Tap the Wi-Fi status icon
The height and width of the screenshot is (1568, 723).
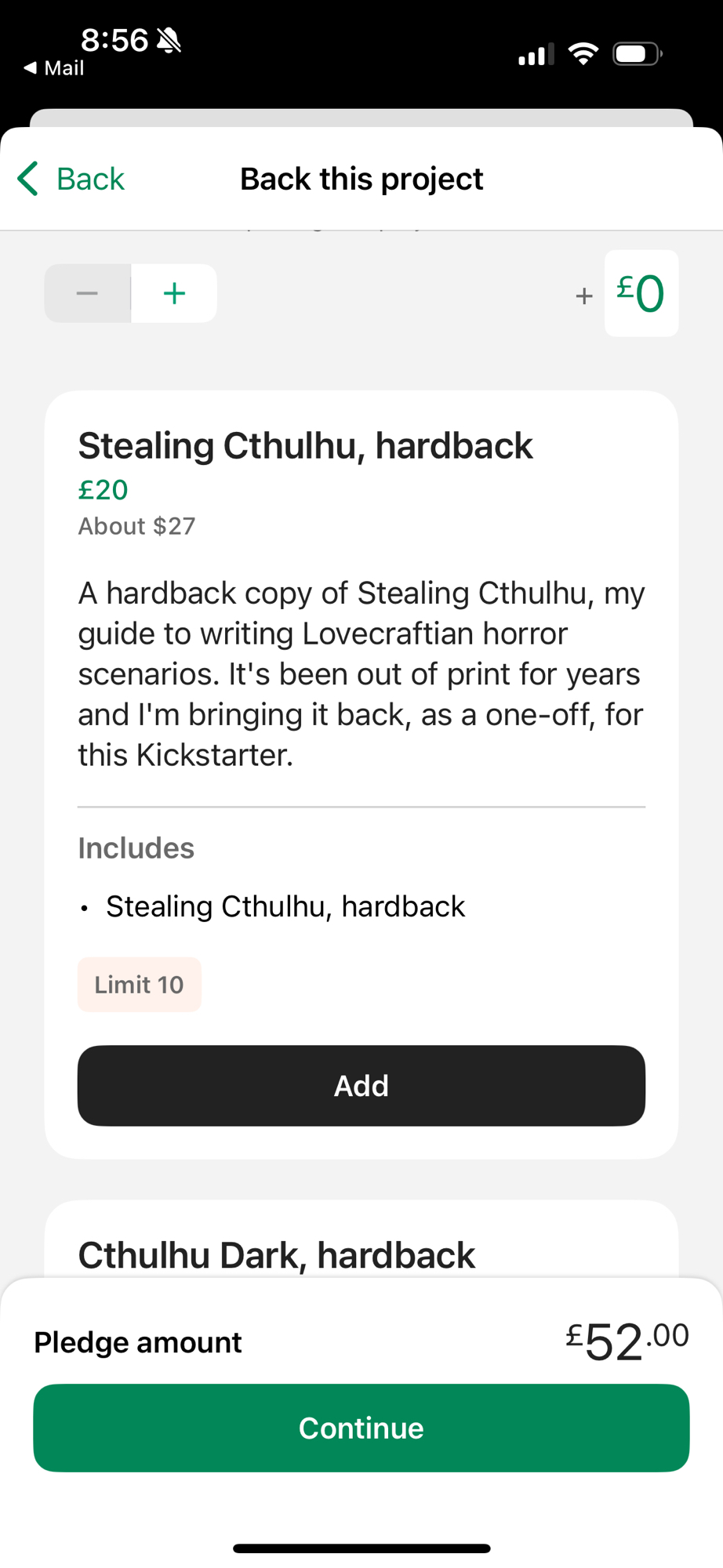pyautogui.click(x=583, y=54)
